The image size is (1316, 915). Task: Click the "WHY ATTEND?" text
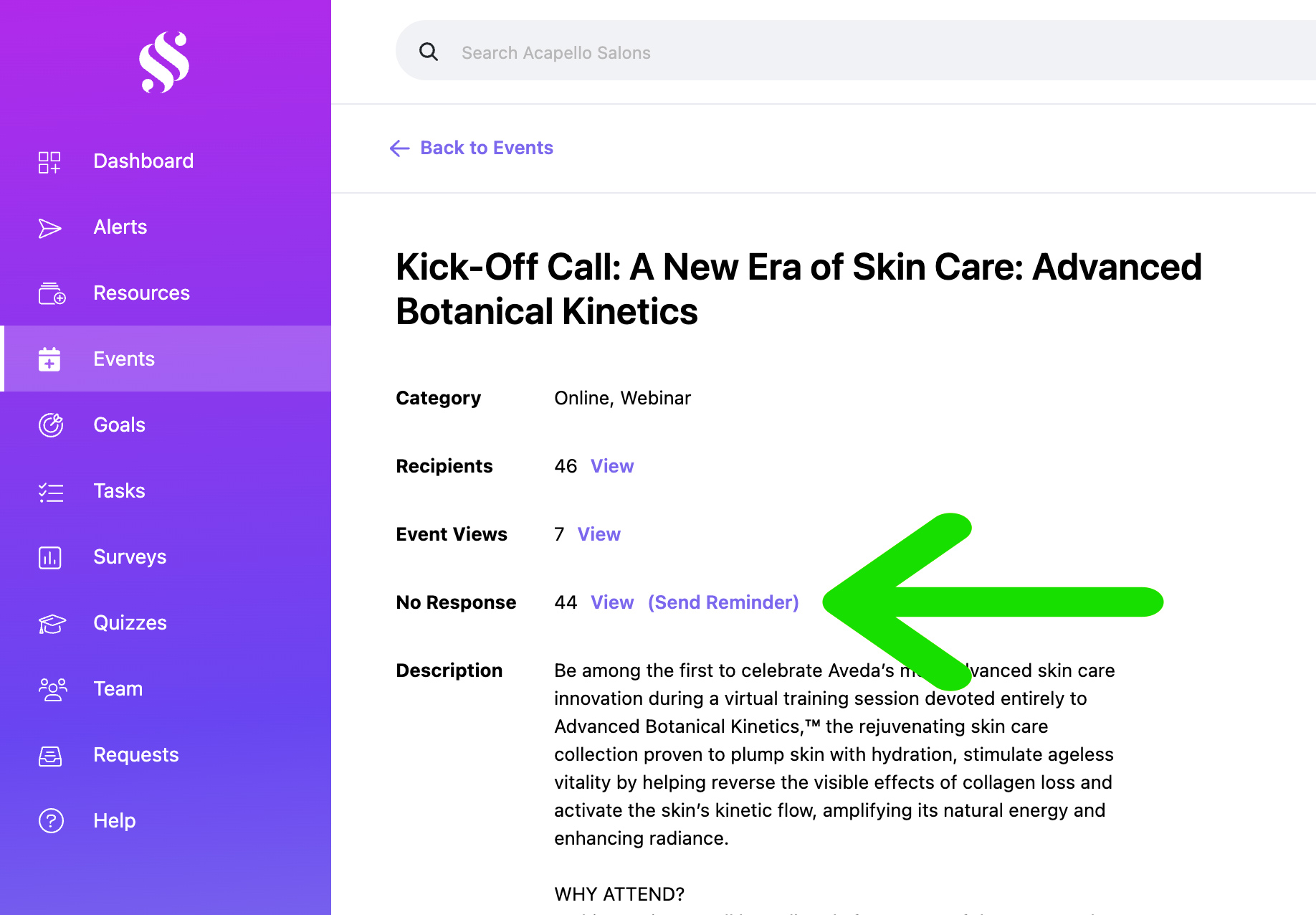pos(619,894)
